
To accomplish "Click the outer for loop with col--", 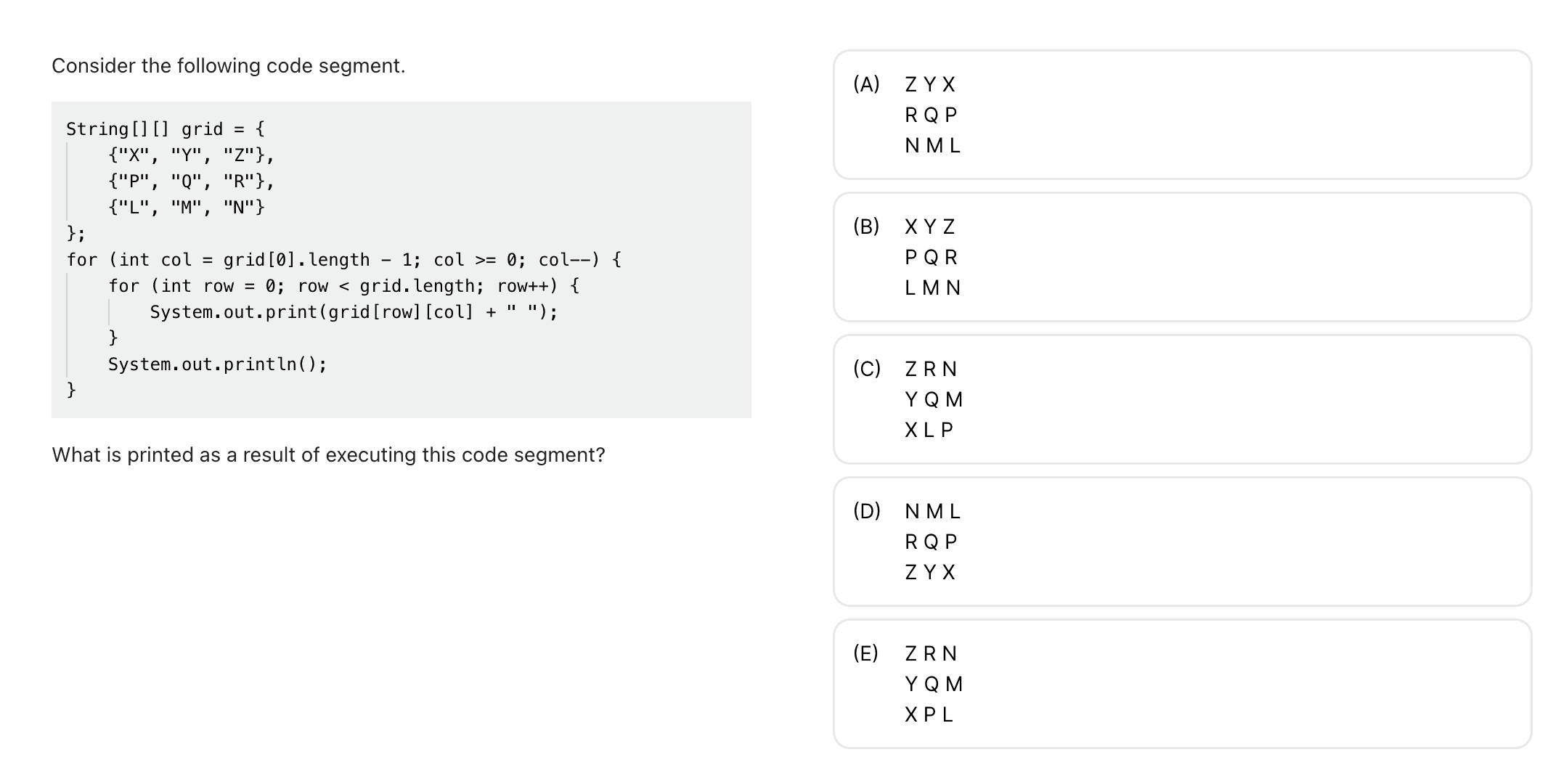I will (x=344, y=260).
